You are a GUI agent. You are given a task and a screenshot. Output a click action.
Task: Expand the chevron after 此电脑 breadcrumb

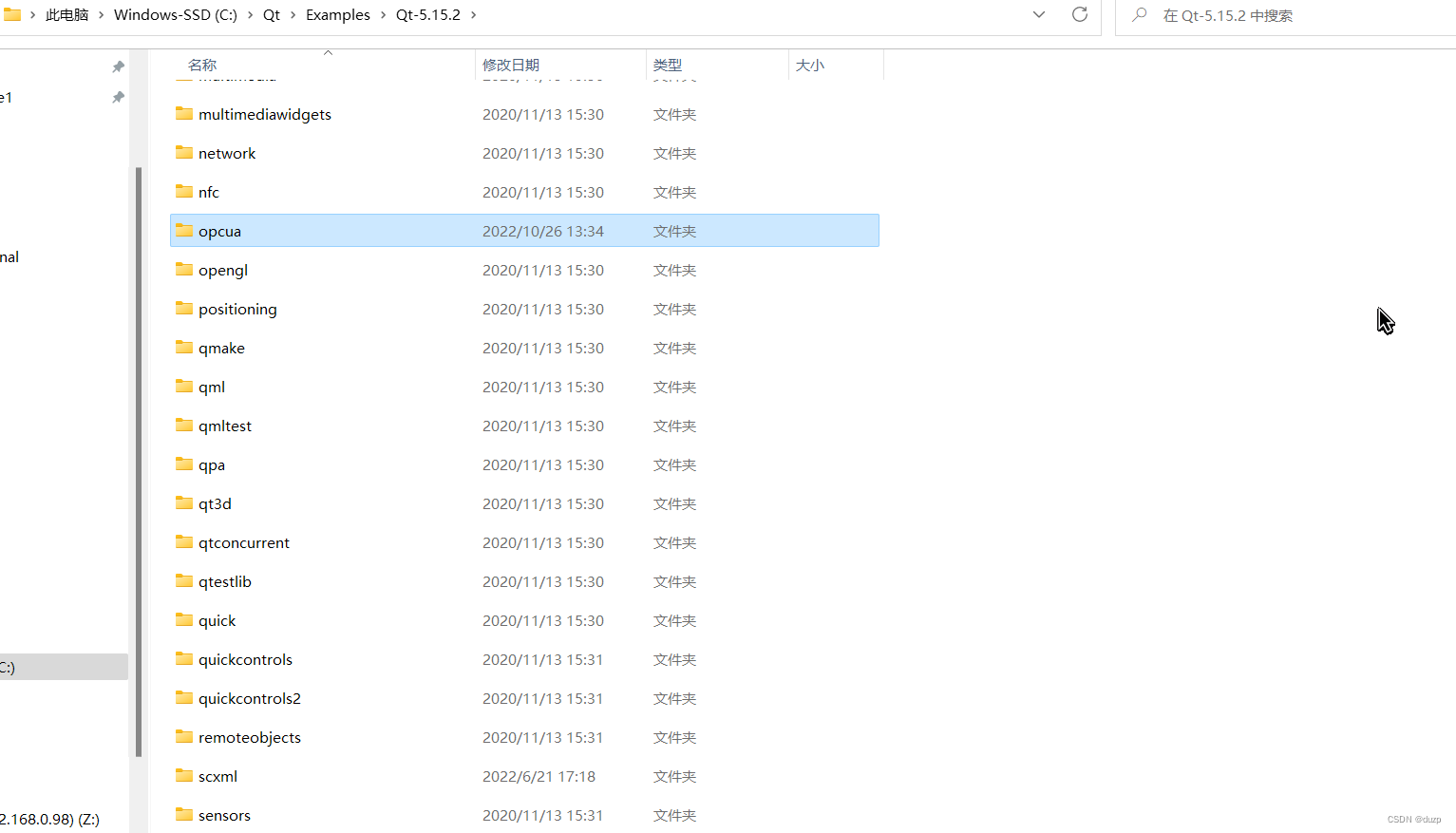[101, 15]
